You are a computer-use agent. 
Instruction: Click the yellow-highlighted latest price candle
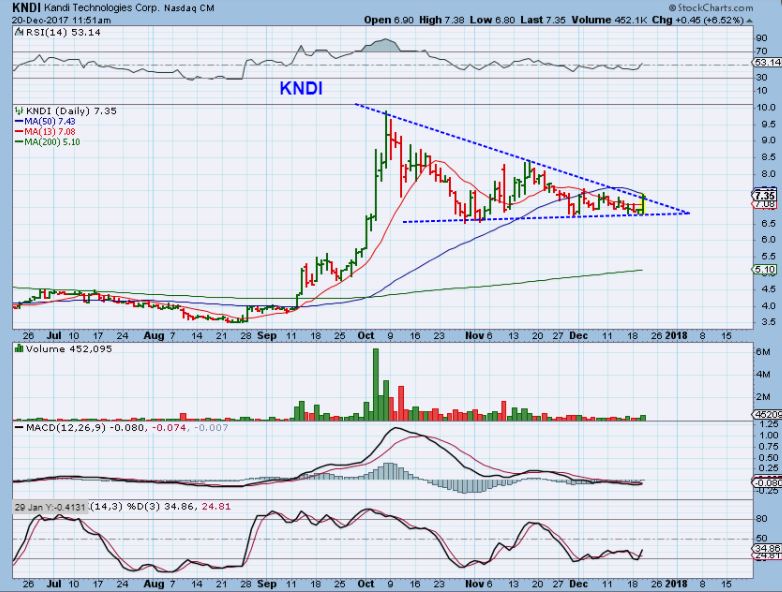point(644,204)
